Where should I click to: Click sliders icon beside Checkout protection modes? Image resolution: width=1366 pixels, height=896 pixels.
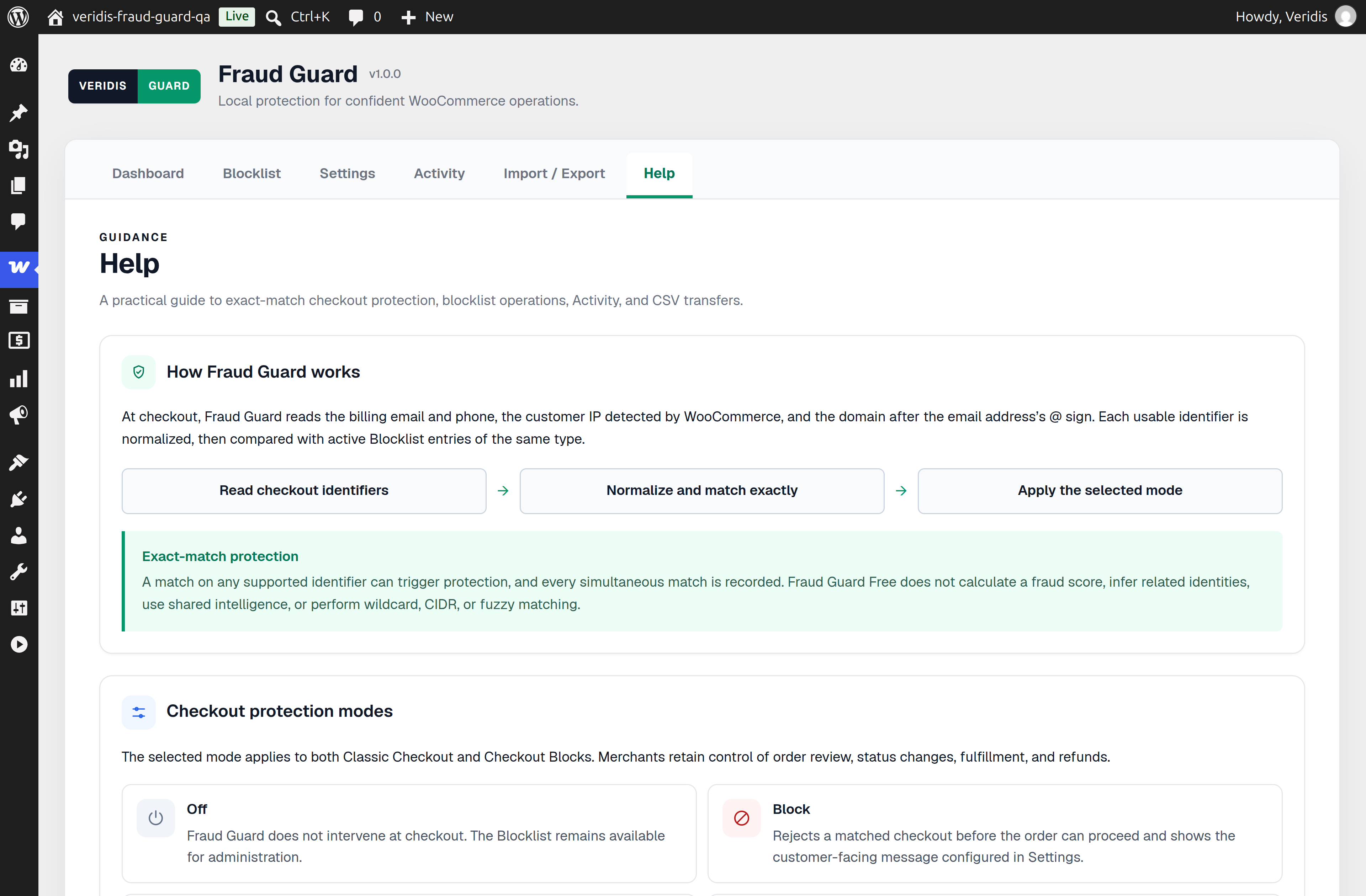coord(138,712)
